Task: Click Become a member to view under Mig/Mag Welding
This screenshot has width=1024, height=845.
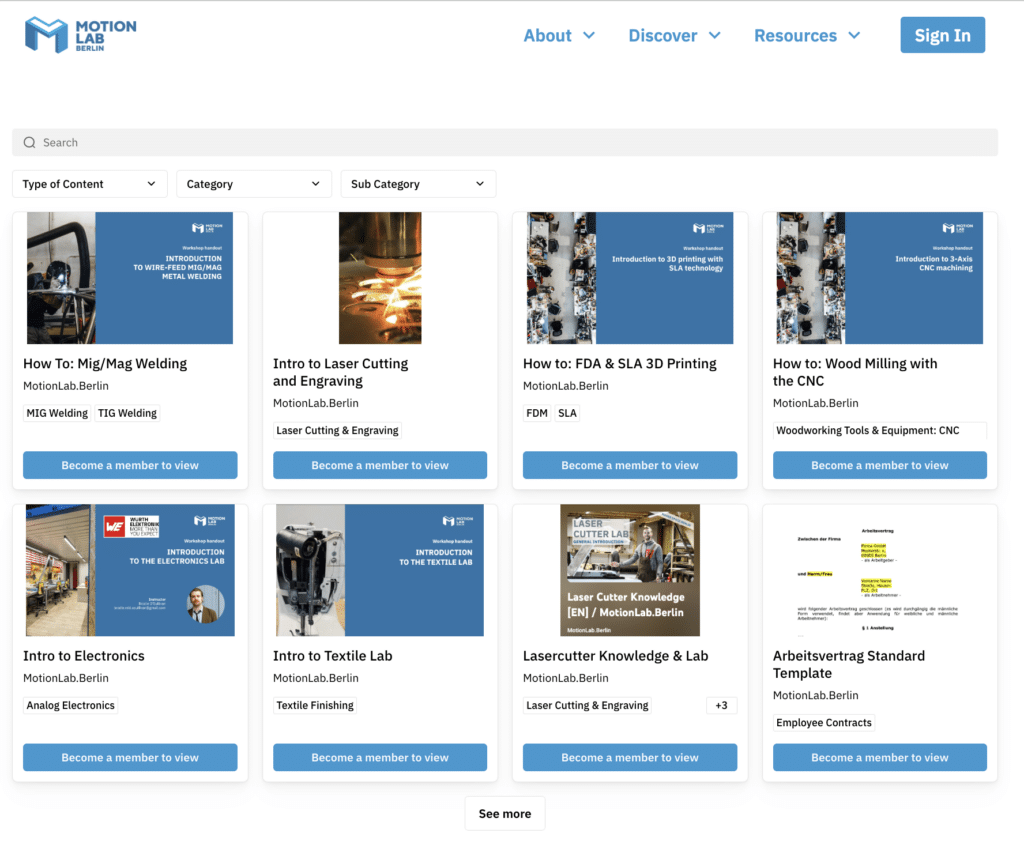Action: click(129, 465)
